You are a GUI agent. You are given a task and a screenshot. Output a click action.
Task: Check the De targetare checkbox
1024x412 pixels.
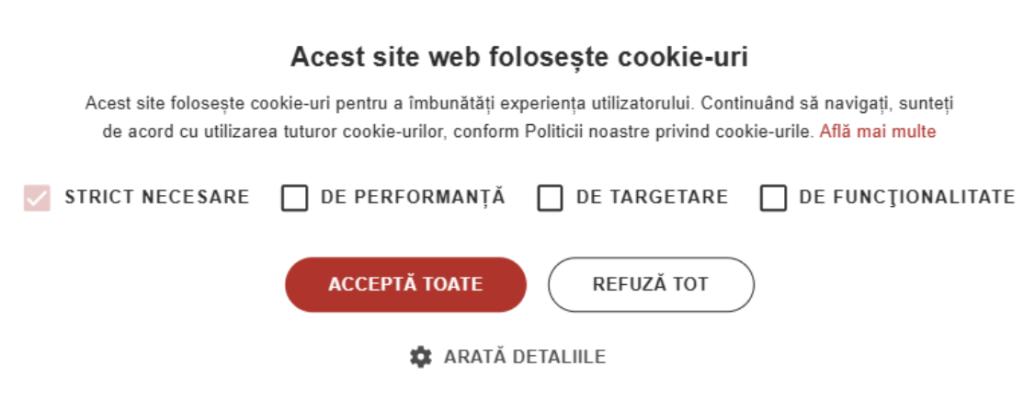point(550,198)
